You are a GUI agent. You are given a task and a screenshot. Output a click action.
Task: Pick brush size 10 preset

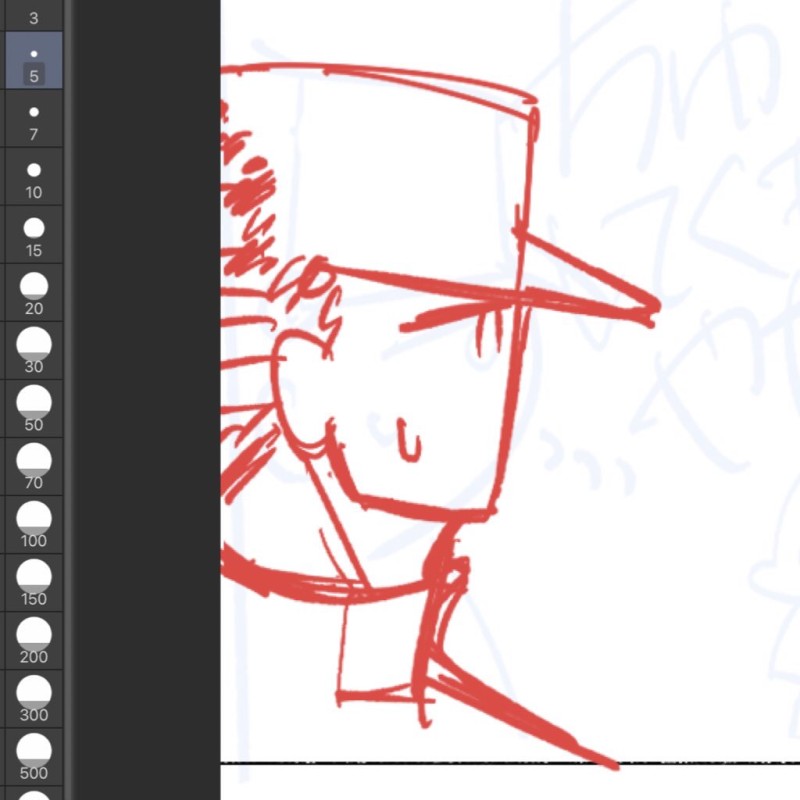tap(34, 177)
